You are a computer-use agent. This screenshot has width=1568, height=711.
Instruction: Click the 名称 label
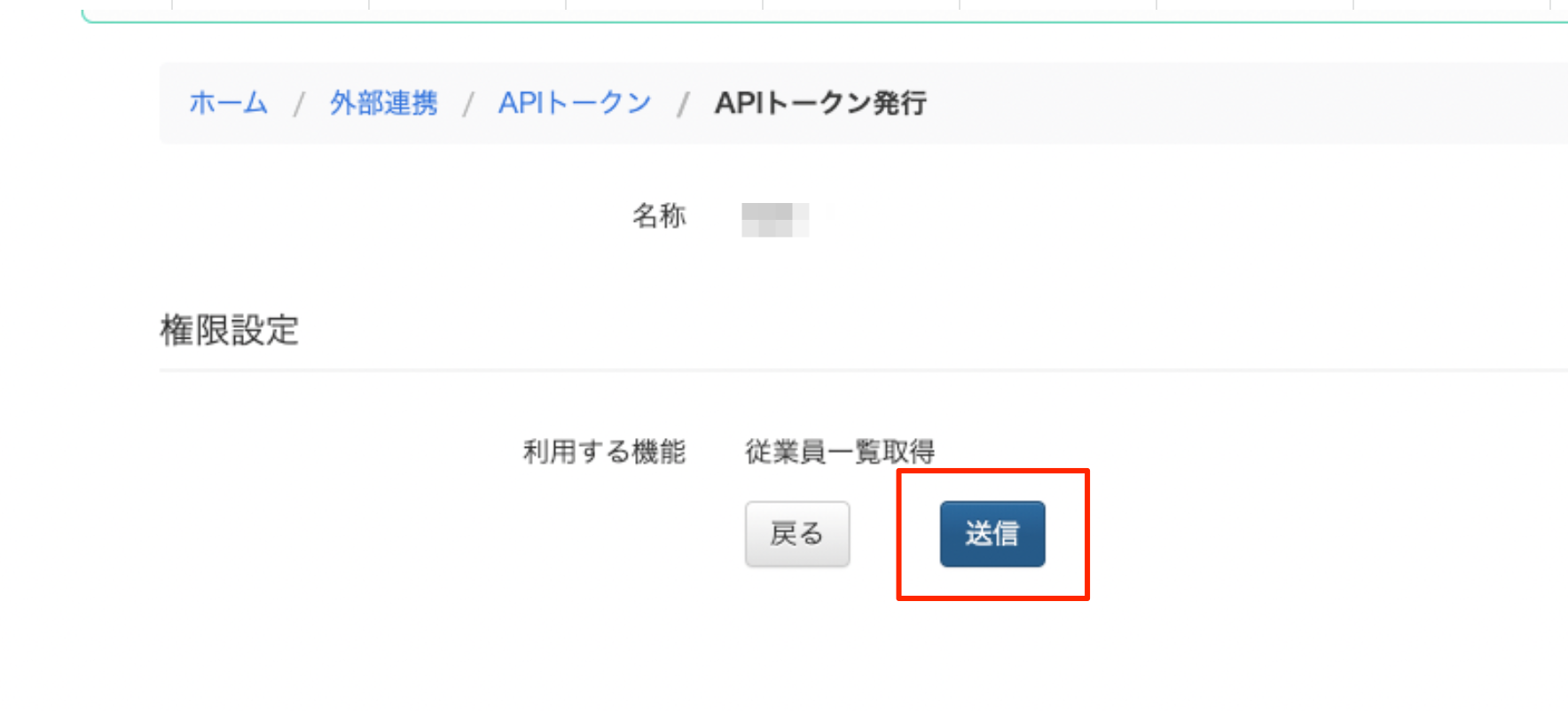(x=658, y=215)
